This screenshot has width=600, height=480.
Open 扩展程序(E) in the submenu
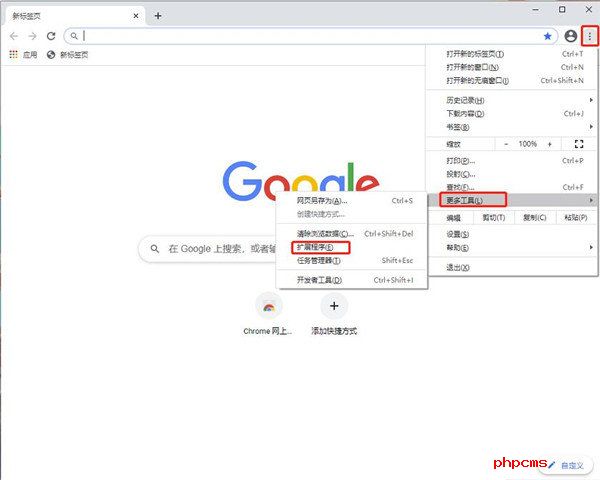coord(352,247)
